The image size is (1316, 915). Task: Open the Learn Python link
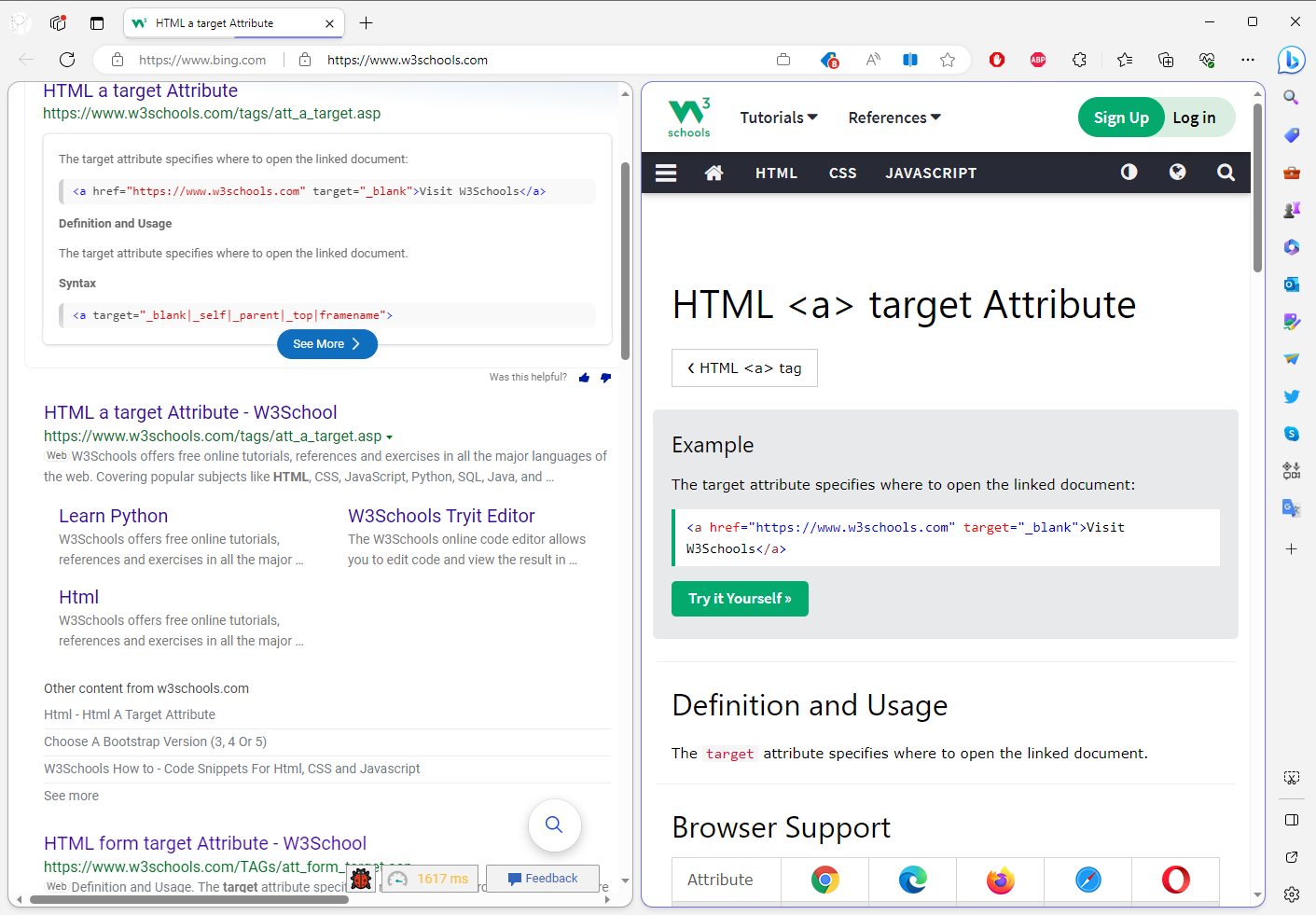point(113,515)
